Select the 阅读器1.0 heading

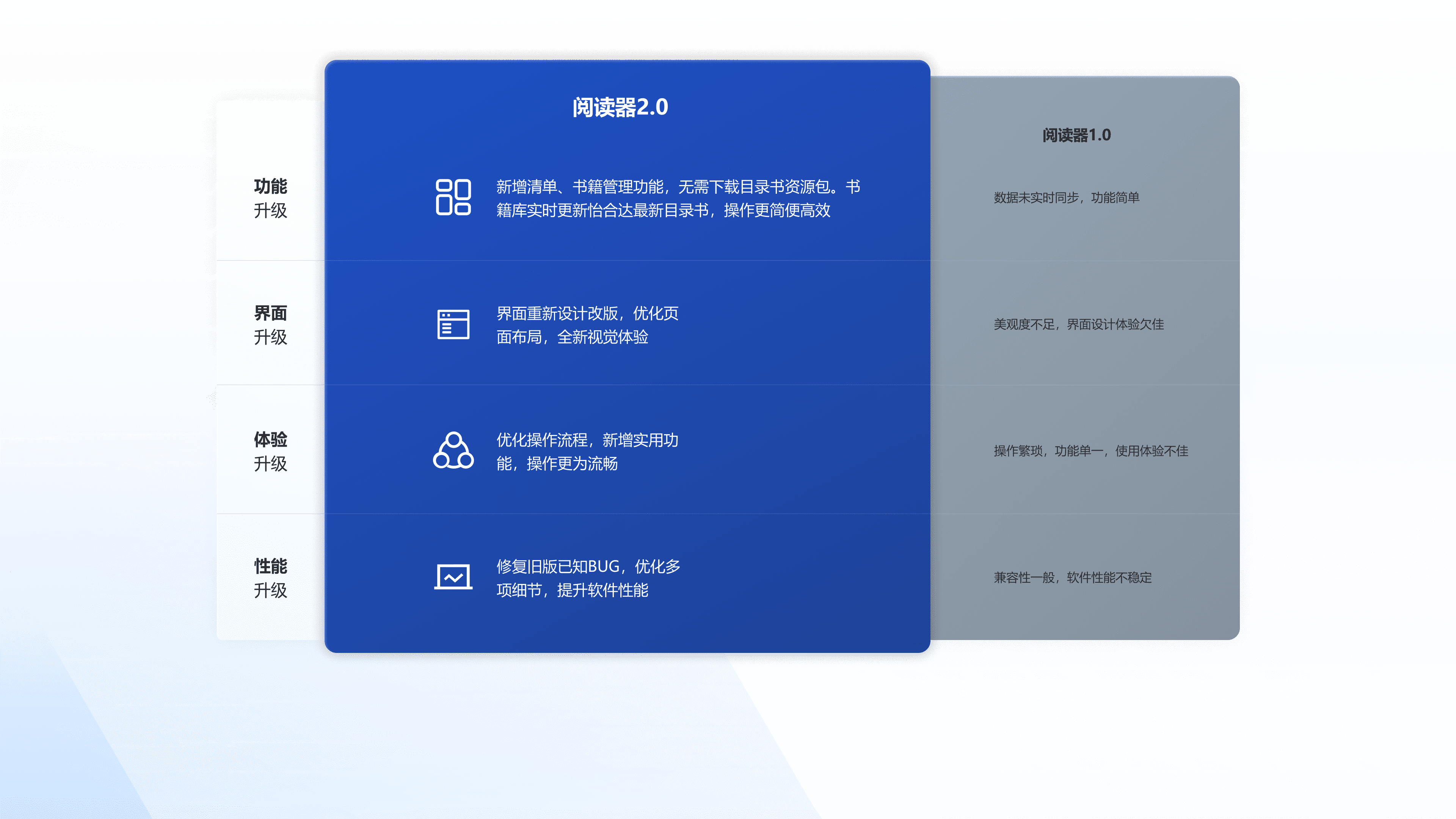(x=1076, y=135)
